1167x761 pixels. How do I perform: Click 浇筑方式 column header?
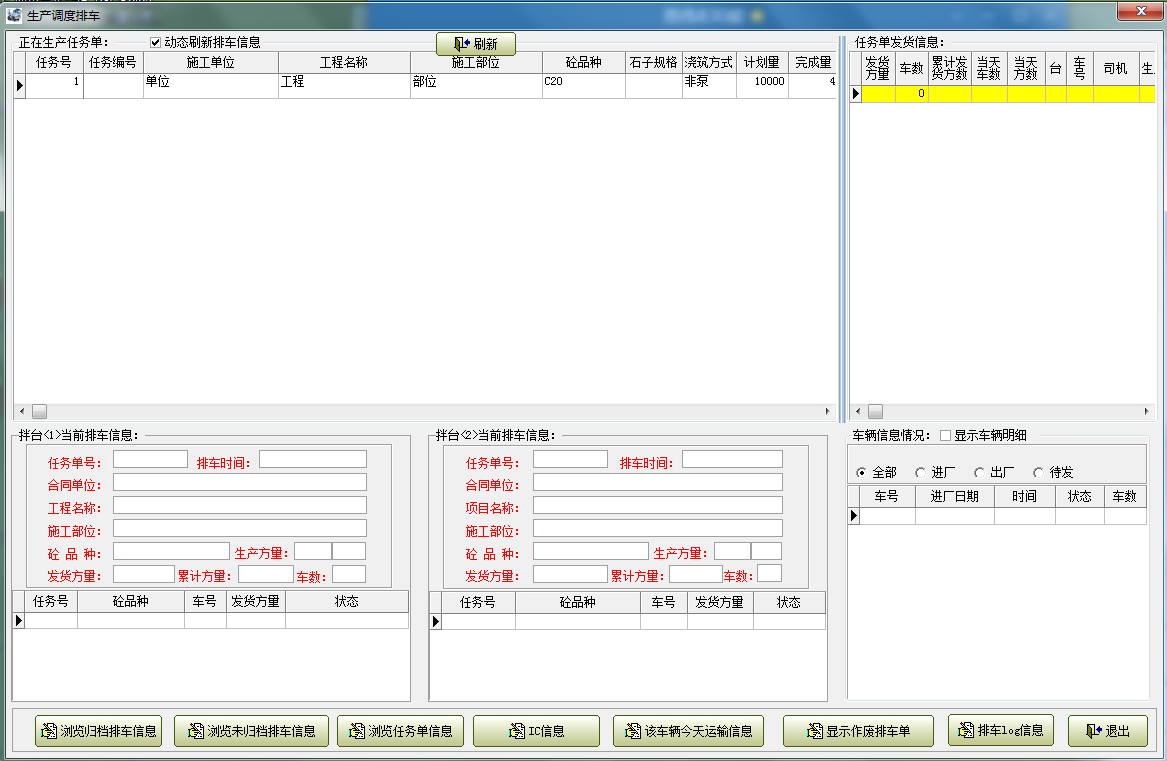click(x=709, y=63)
